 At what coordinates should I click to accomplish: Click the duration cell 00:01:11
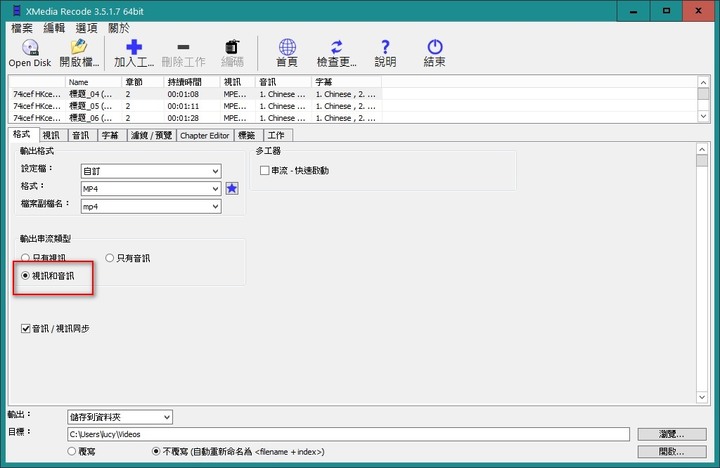[183, 106]
